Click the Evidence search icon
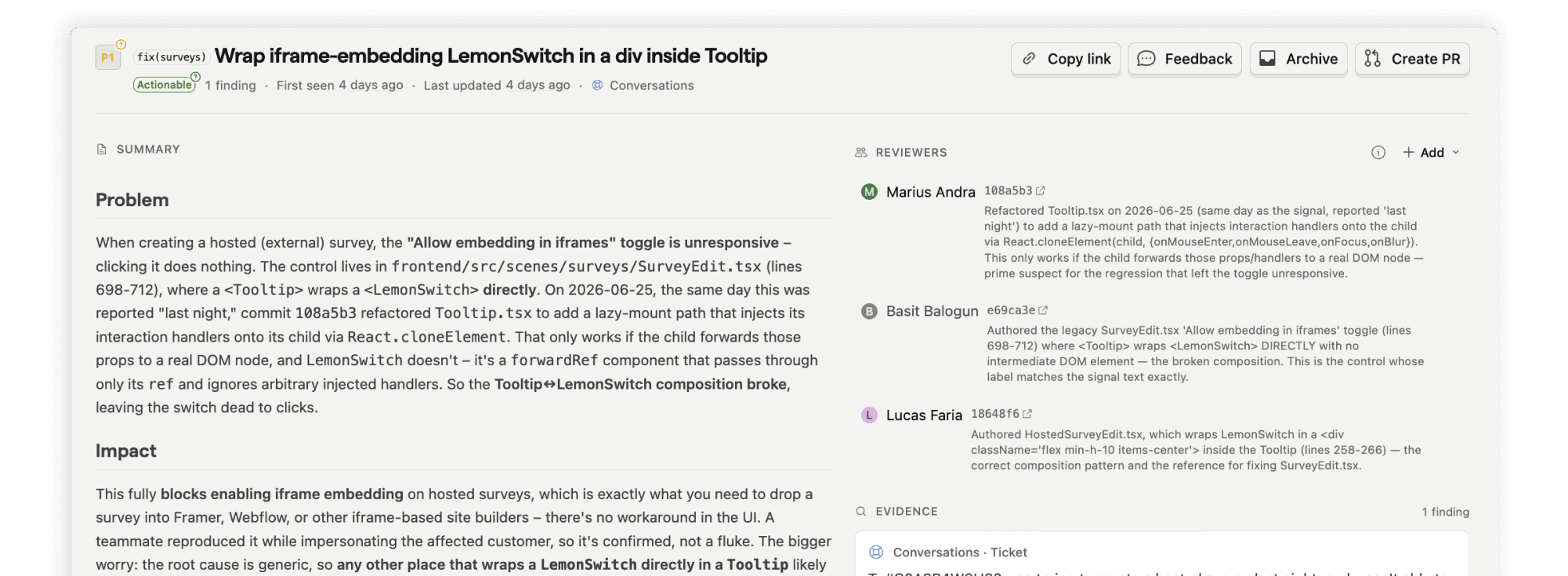 (861, 511)
